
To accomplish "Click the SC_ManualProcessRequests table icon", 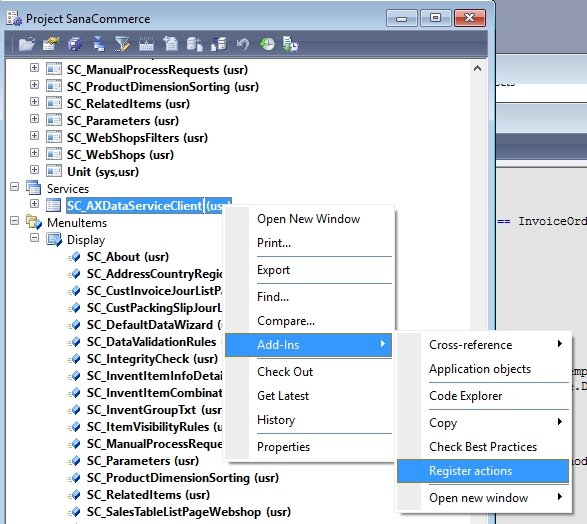I will coord(54,69).
